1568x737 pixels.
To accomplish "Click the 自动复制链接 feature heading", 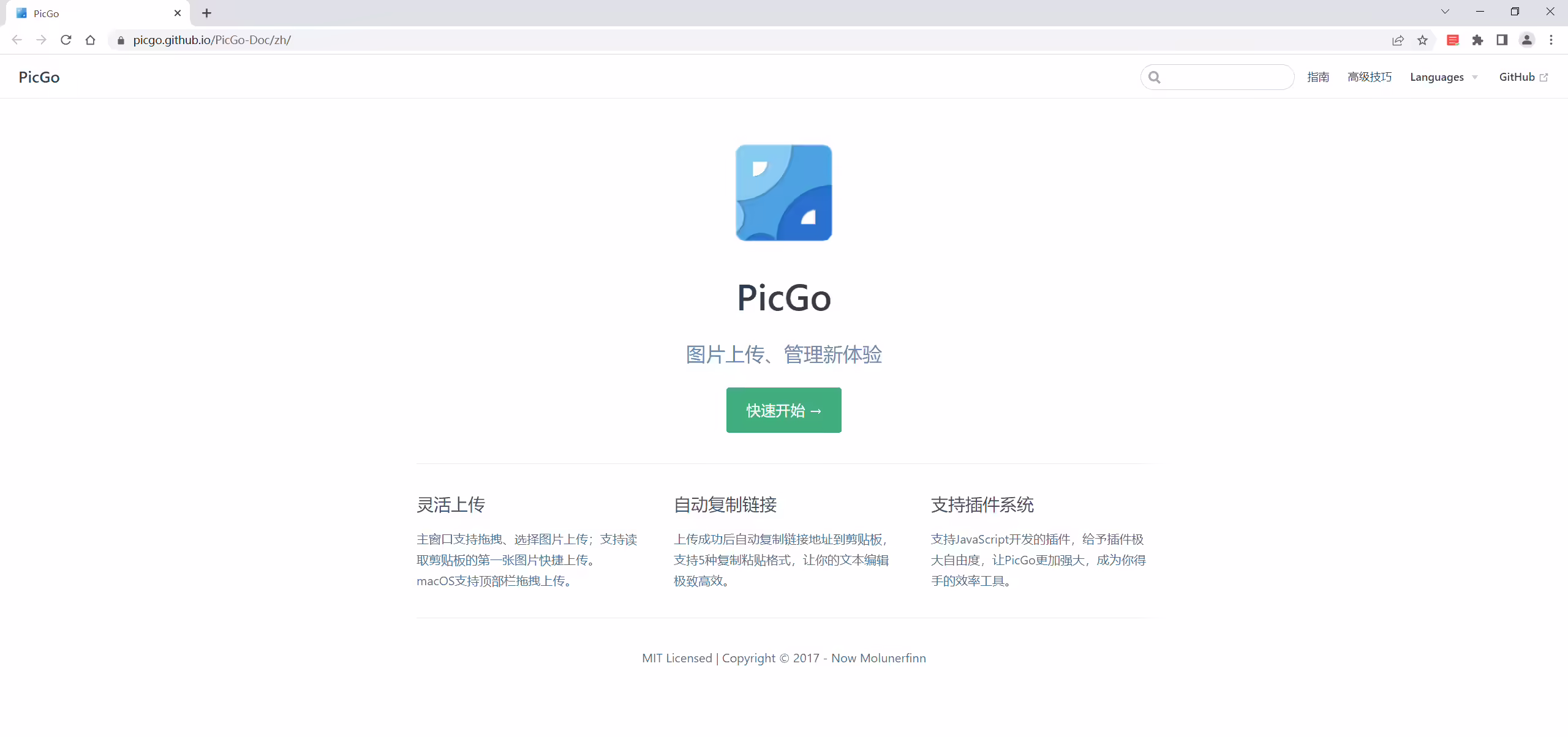I will click(x=725, y=505).
